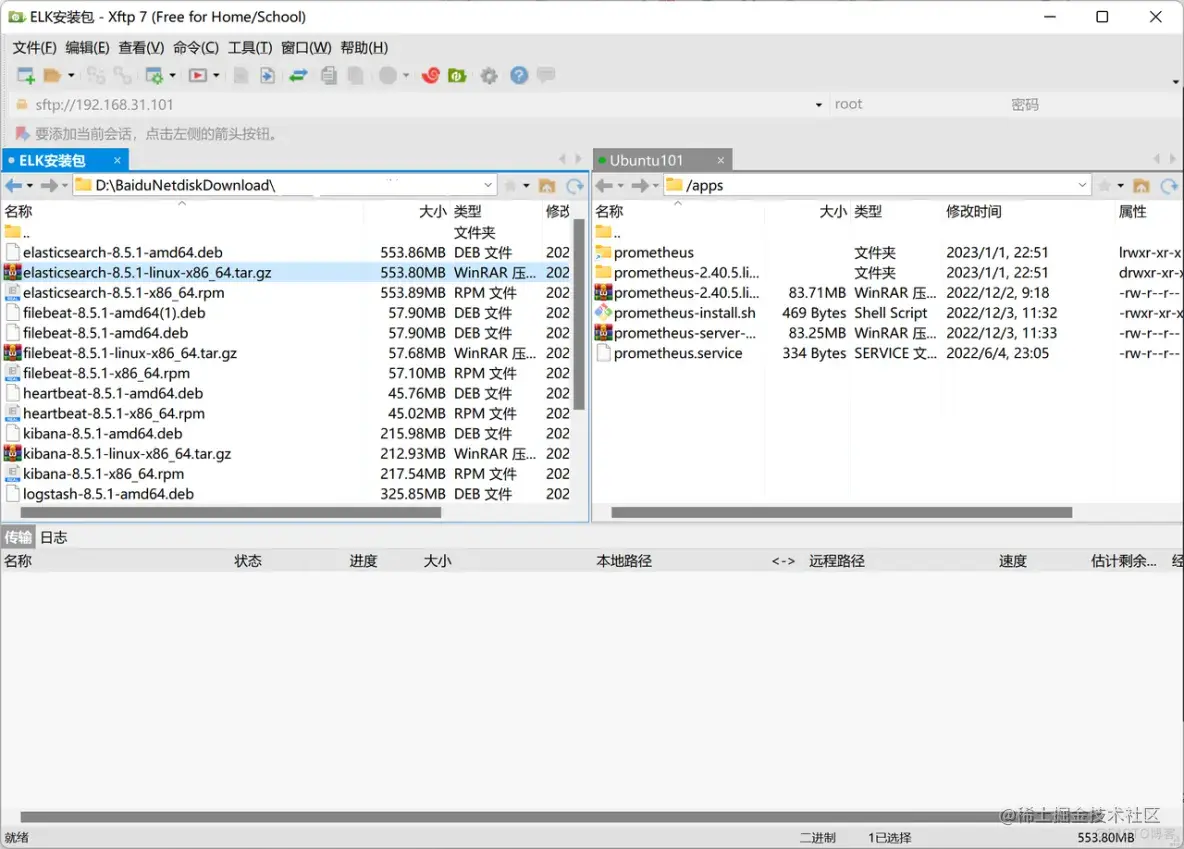Screen dimensions: 1184x849
Task: Sort remote files by 修改时间 column
Action: tap(973, 211)
